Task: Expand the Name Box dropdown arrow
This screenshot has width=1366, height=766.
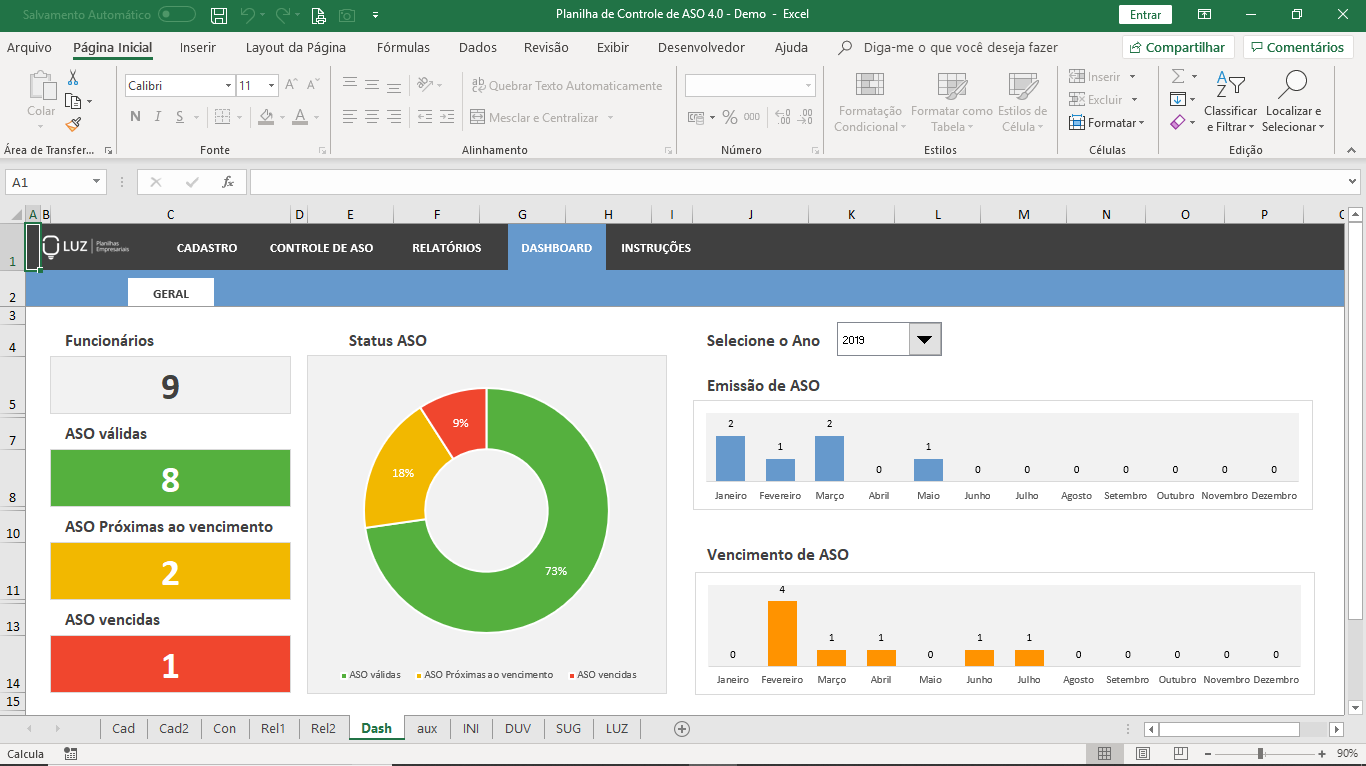Action: 97,182
